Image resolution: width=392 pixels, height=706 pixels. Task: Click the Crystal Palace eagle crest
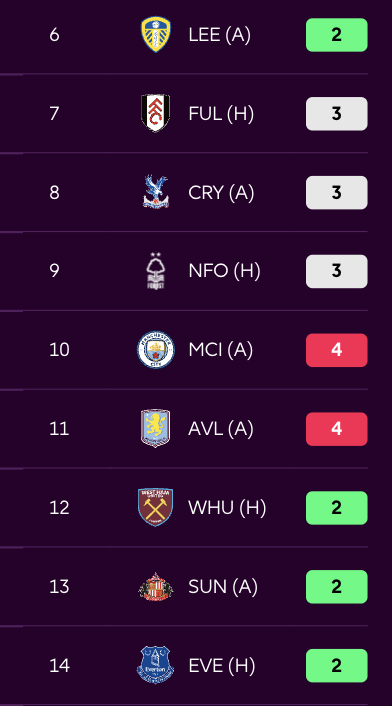coord(156,192)
